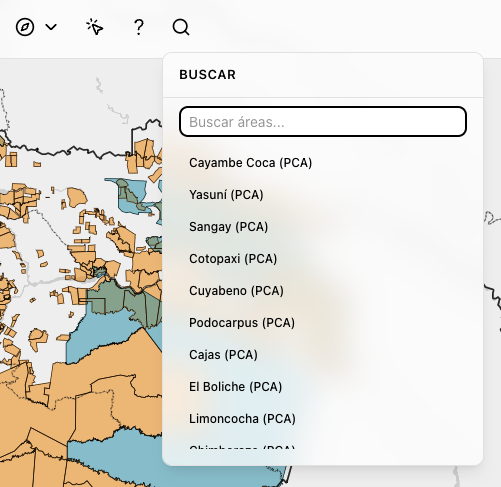
Task: Choose Yasuní (PCA) from list
Action: coord(226,195)
